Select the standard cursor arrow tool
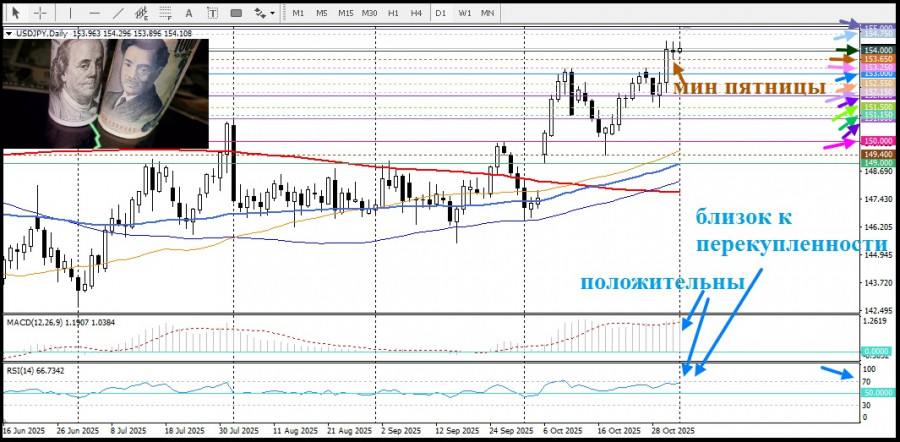 point(15,13)
